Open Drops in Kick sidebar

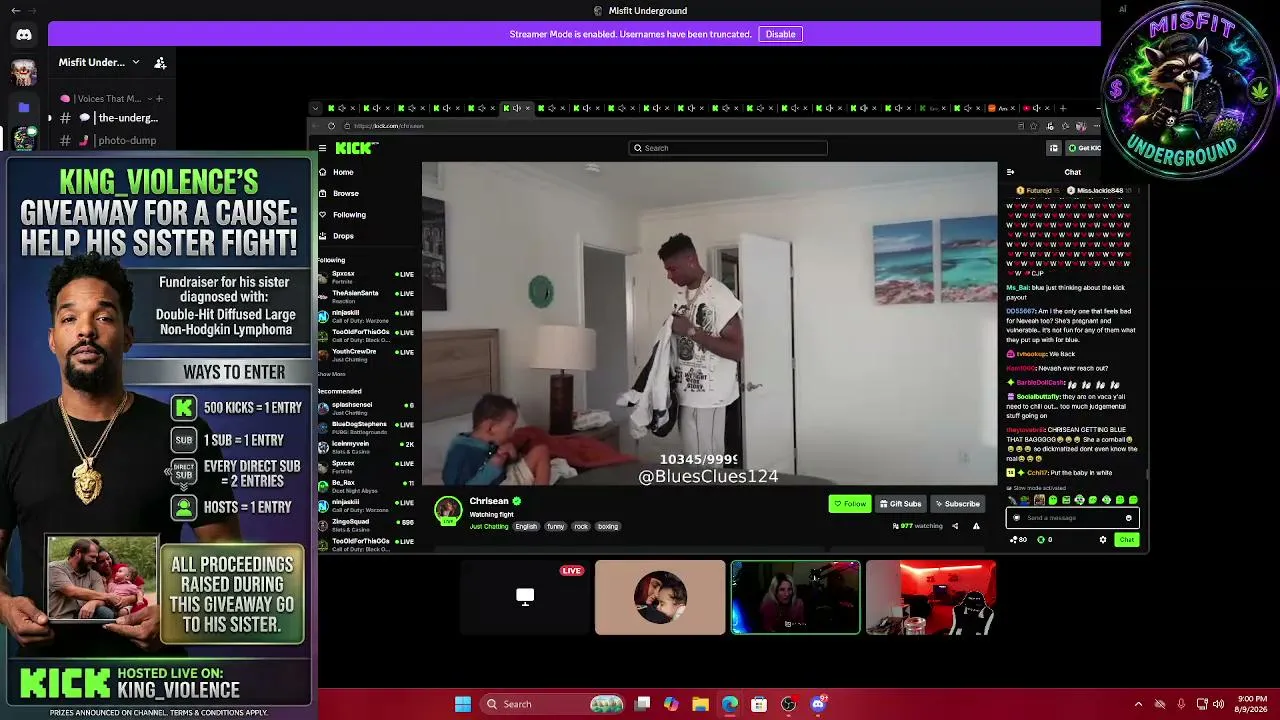pos(343,236)
